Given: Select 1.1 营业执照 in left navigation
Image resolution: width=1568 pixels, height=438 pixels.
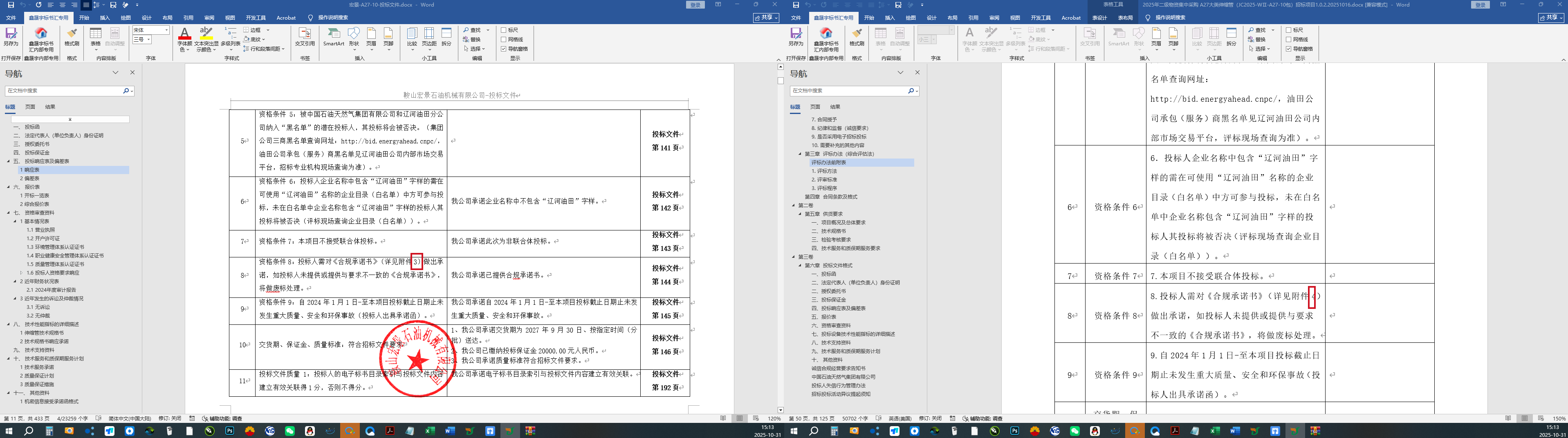Looking at the screenshot, I should click(41, 230).
